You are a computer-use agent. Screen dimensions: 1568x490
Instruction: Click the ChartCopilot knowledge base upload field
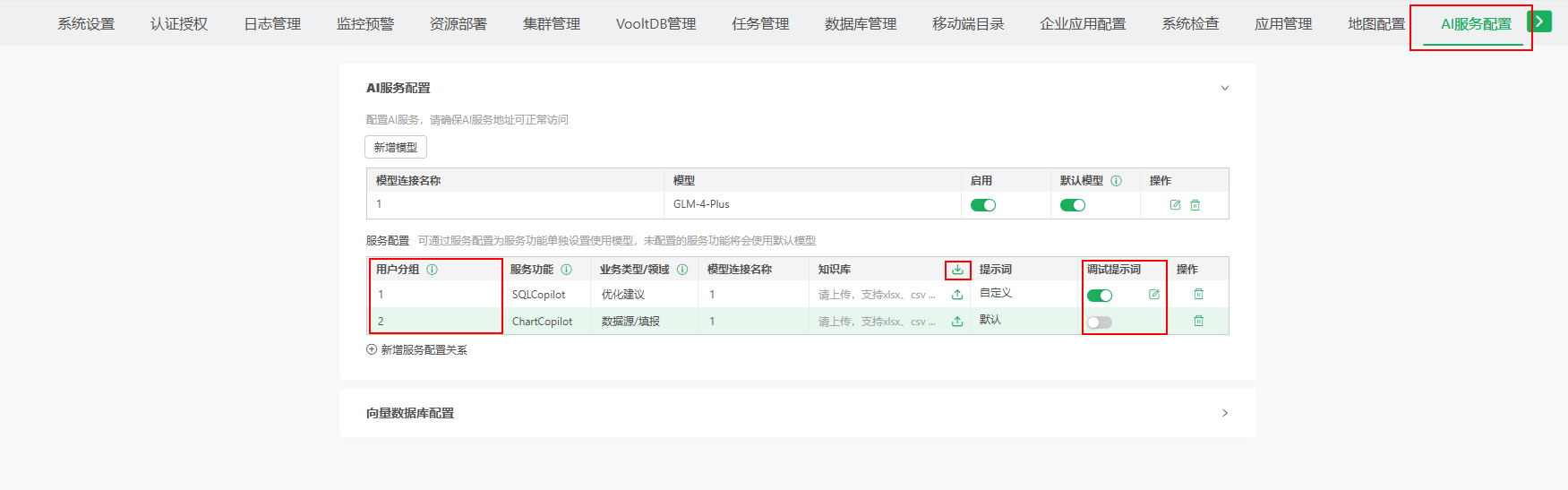click(x=877, y=322)
